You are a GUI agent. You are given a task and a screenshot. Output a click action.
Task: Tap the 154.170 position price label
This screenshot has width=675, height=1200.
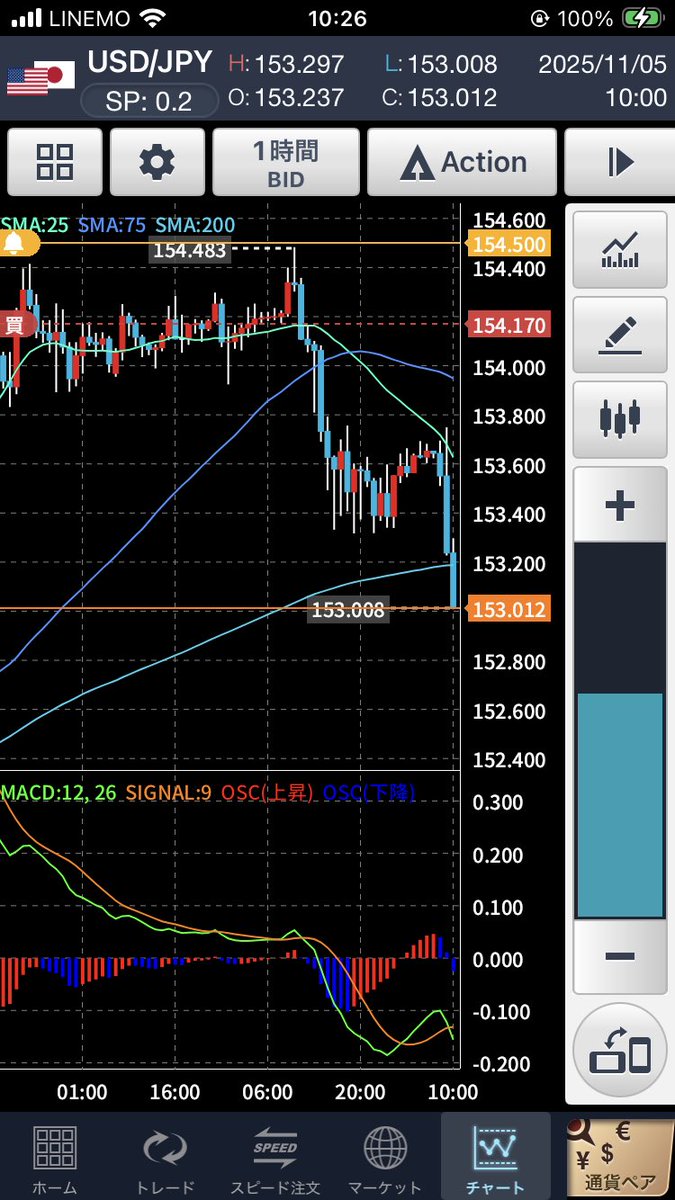[x=509, y=324]
